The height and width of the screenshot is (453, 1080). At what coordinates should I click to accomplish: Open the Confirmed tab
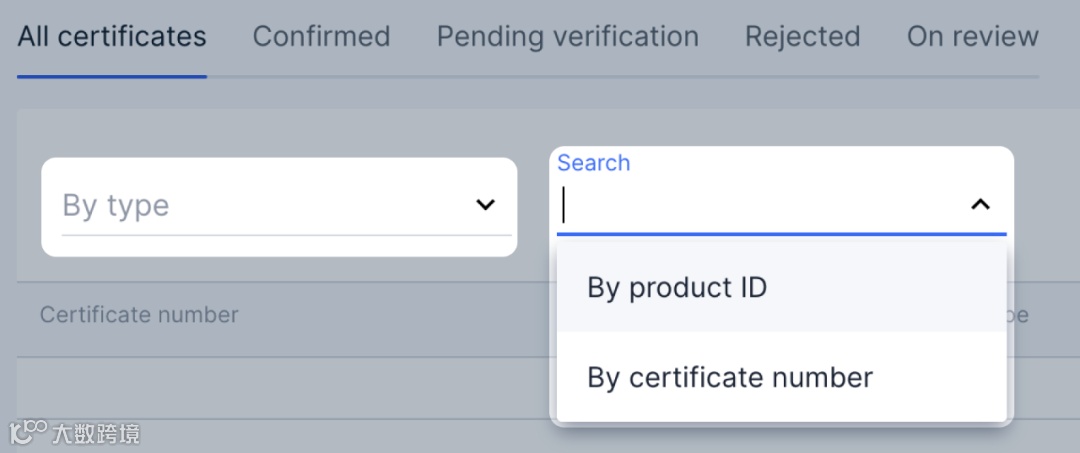click(x=321, y=37)
